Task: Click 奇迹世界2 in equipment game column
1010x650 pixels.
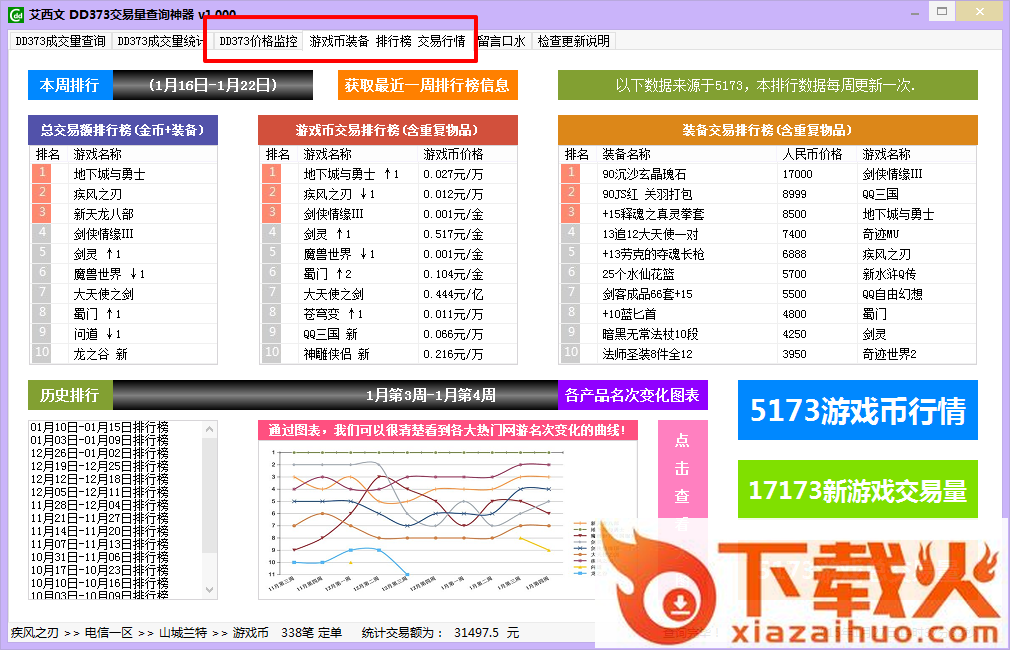Action: pos(889,354)
